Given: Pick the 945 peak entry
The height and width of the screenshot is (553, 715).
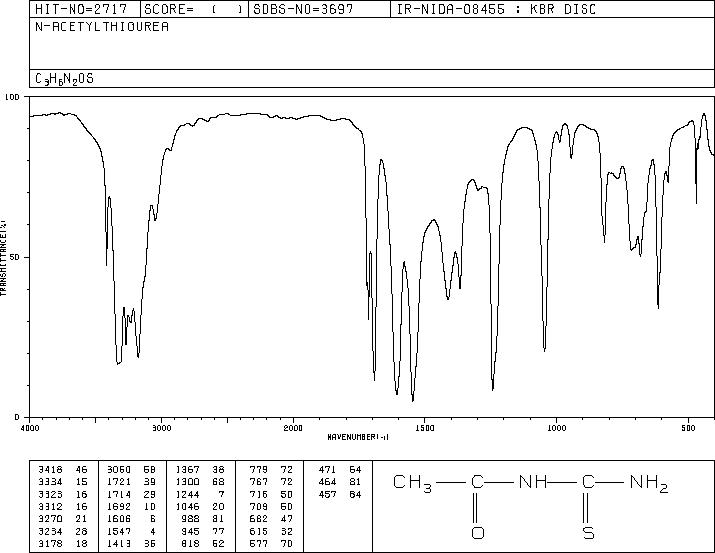Looking at the screenshot, I should pos(191,532).
